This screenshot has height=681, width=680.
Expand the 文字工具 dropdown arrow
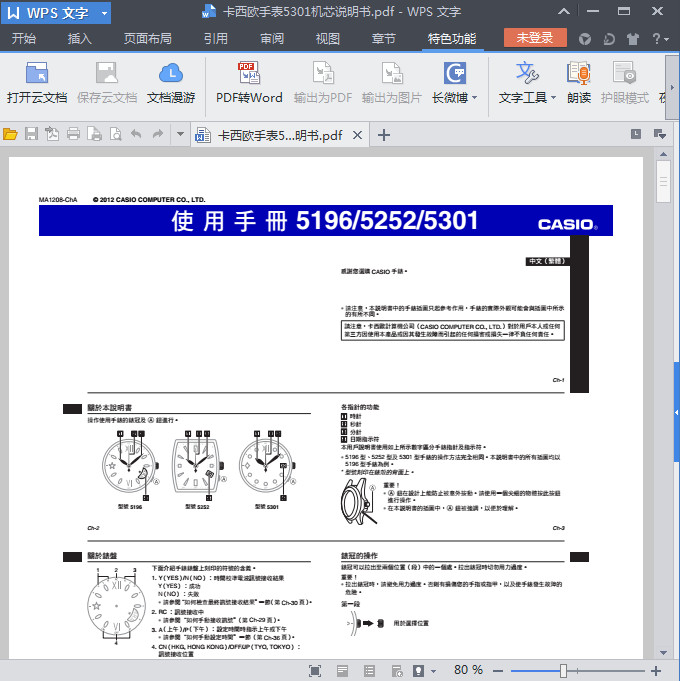553,98
